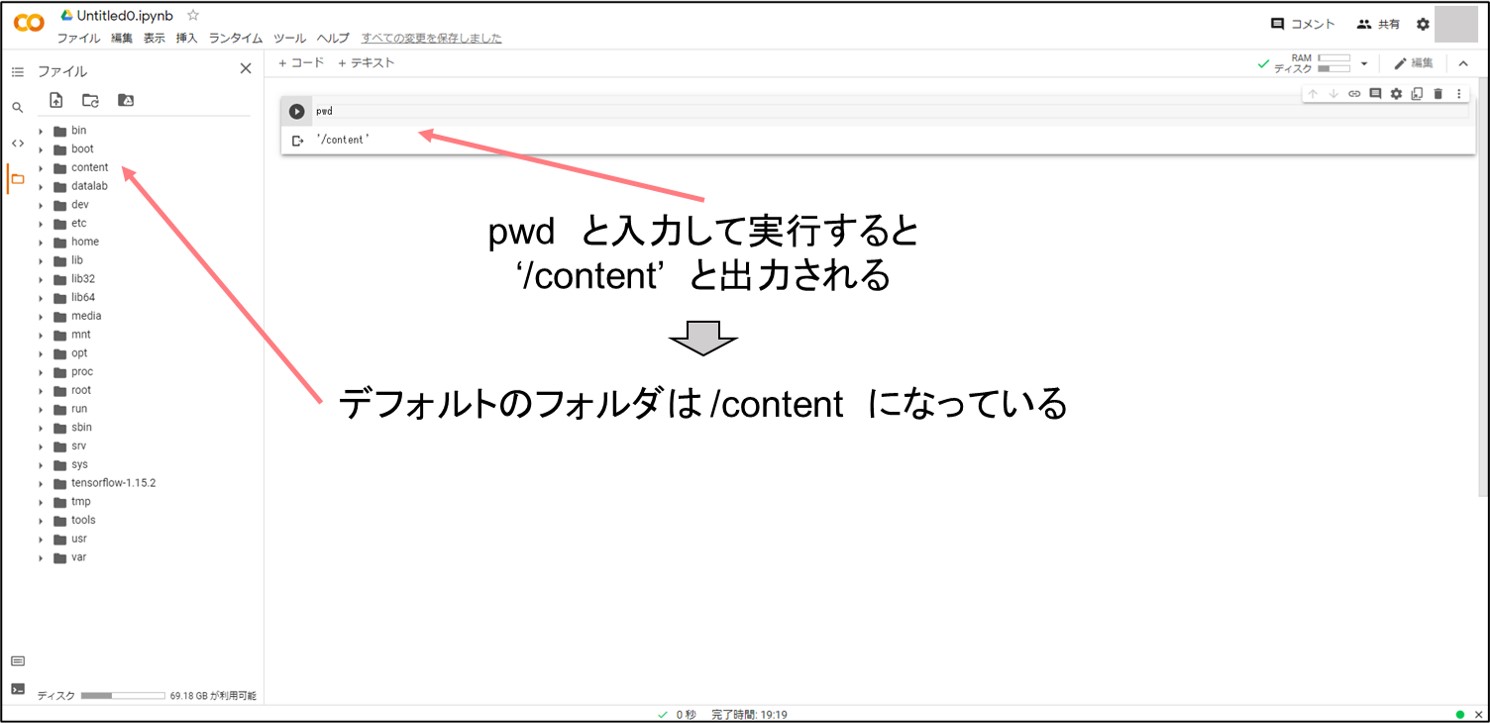Open notebook settings gear

[x=1423, y=24]
